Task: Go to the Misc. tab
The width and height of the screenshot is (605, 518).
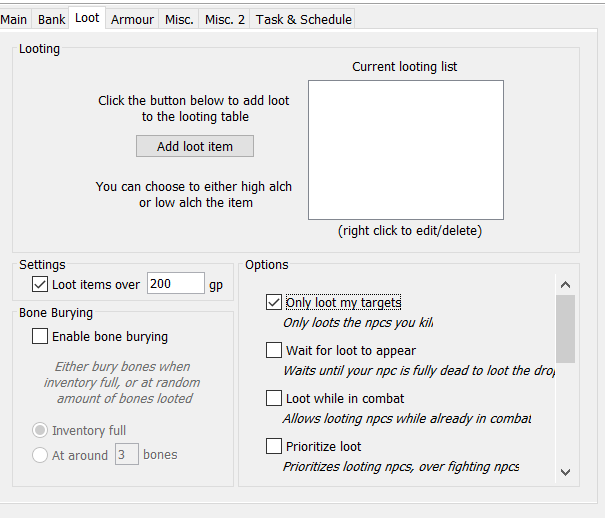Action: click(x=179, y=19)
